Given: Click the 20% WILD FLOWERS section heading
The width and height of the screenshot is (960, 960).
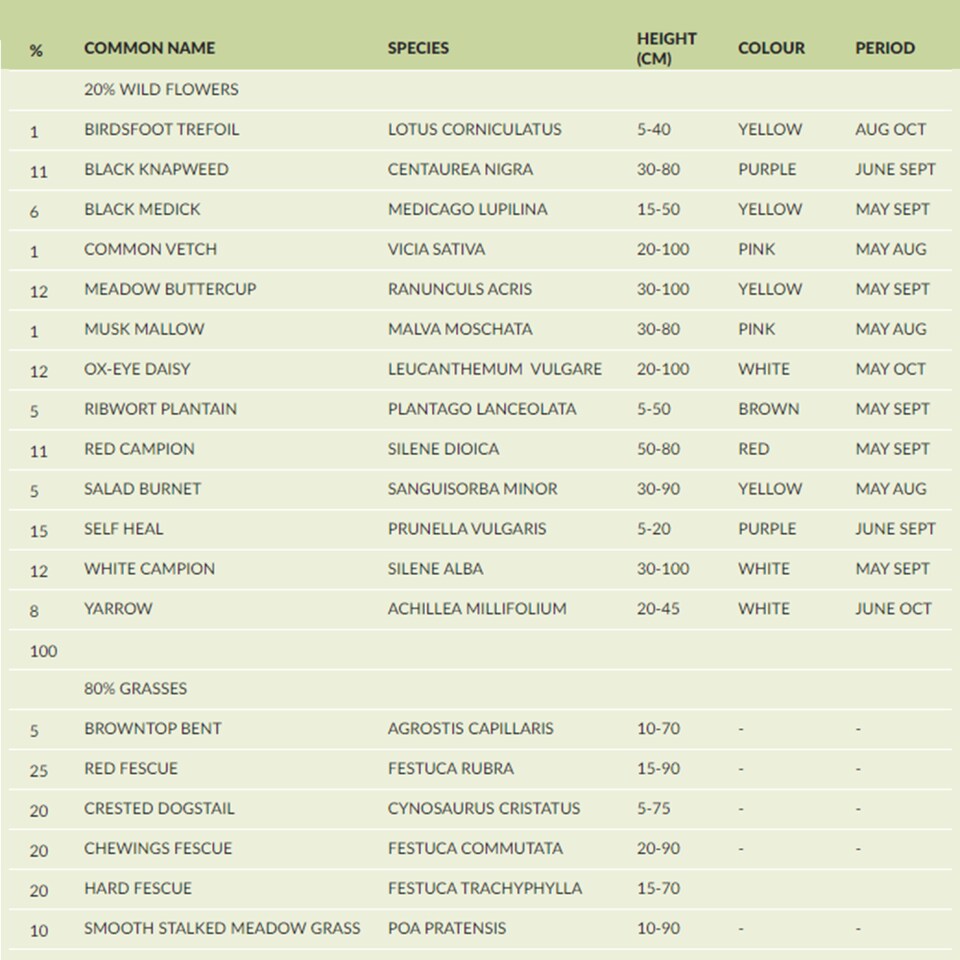Looking at the screenshot, I should 161,89.
